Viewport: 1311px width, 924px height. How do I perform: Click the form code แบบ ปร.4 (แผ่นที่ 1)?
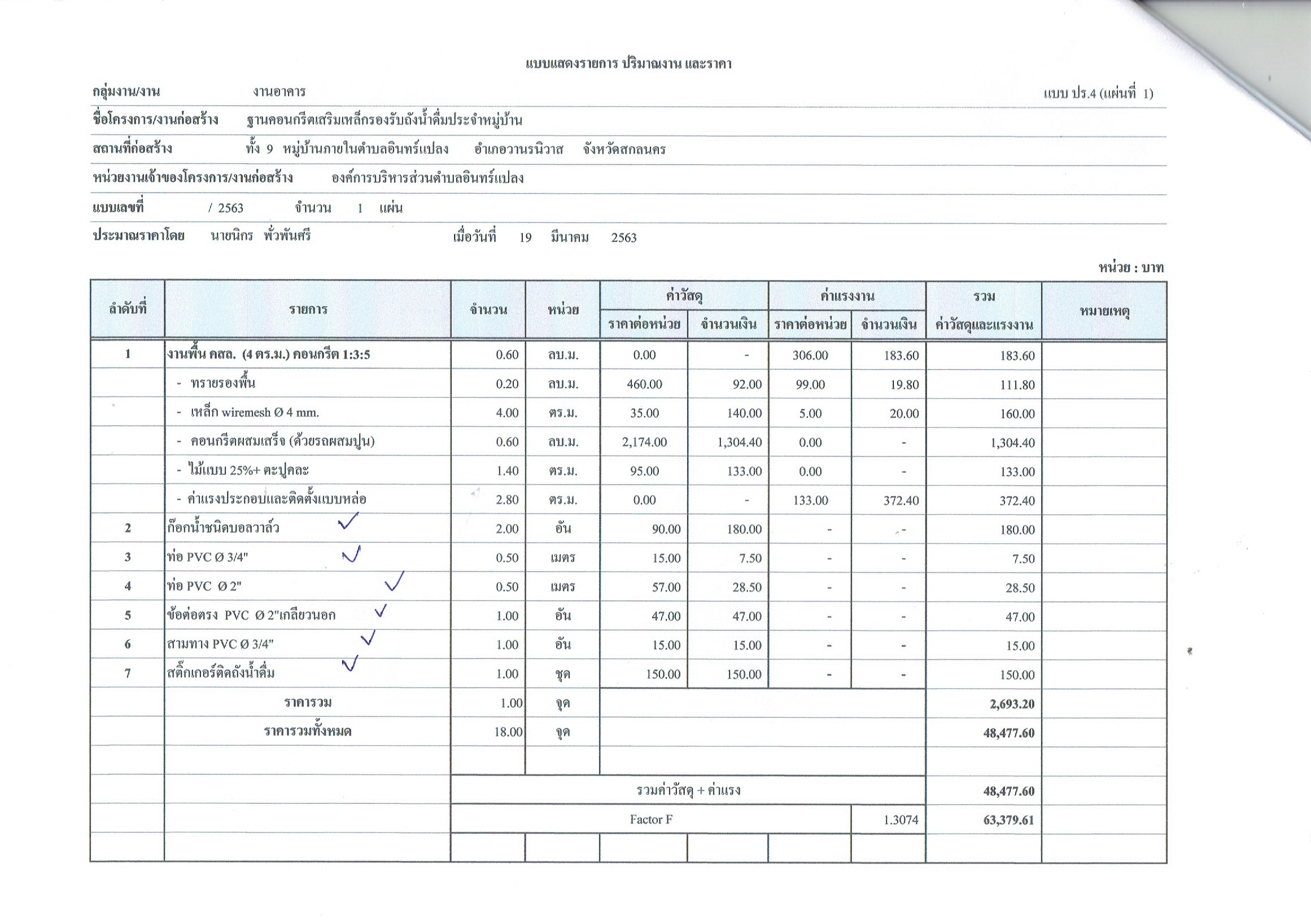1098,93
